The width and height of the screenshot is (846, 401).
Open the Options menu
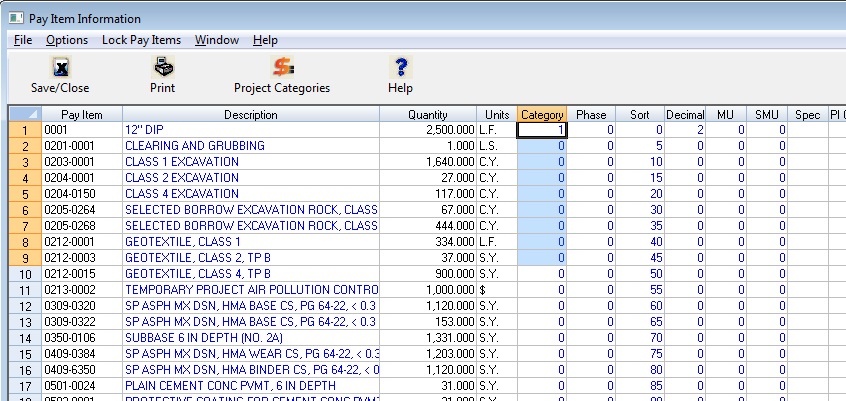[x=67, y=40]
